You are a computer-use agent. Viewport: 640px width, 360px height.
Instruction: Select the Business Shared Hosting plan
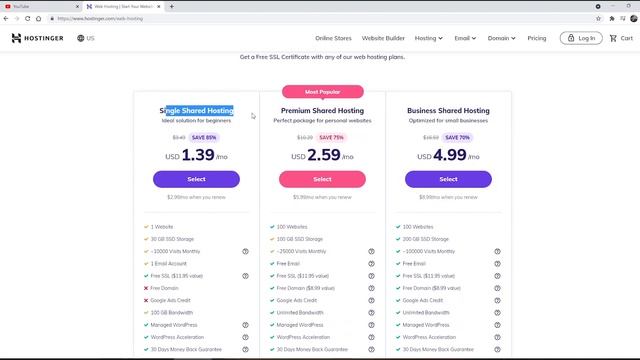click(x=448, y=179)
